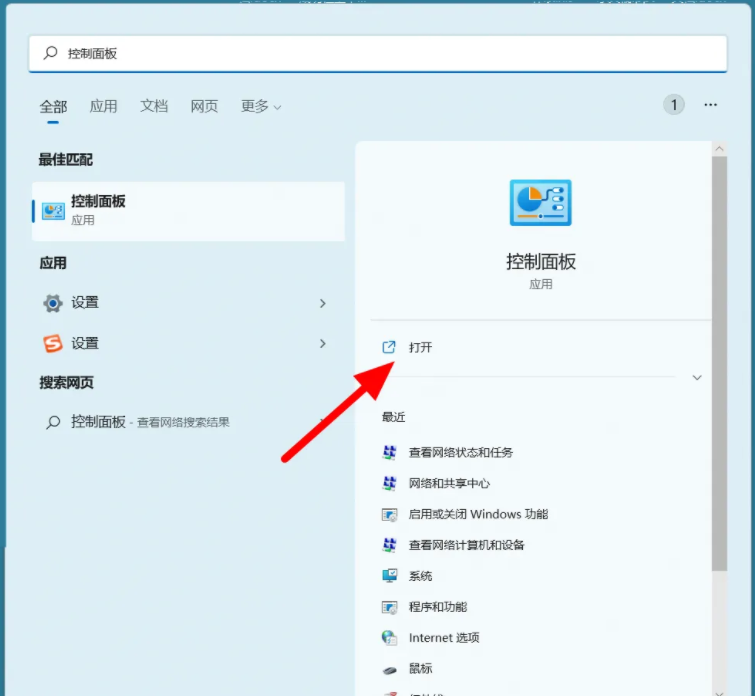The width and height of the screenshot is (755, 696).
Task: Click the Sogou S icon for 设置
Action: pos(53,343)
